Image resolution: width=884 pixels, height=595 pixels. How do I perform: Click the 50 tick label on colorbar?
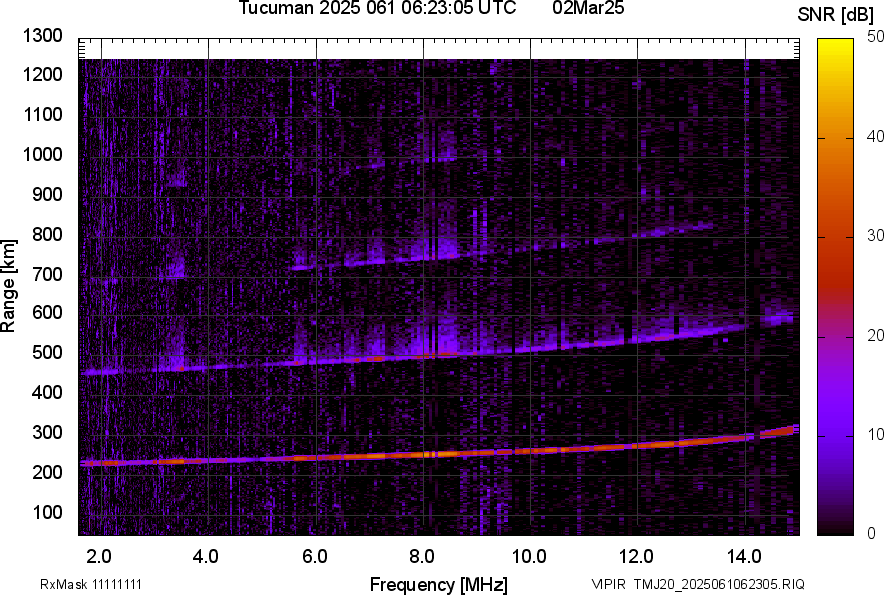coord(876,37)
